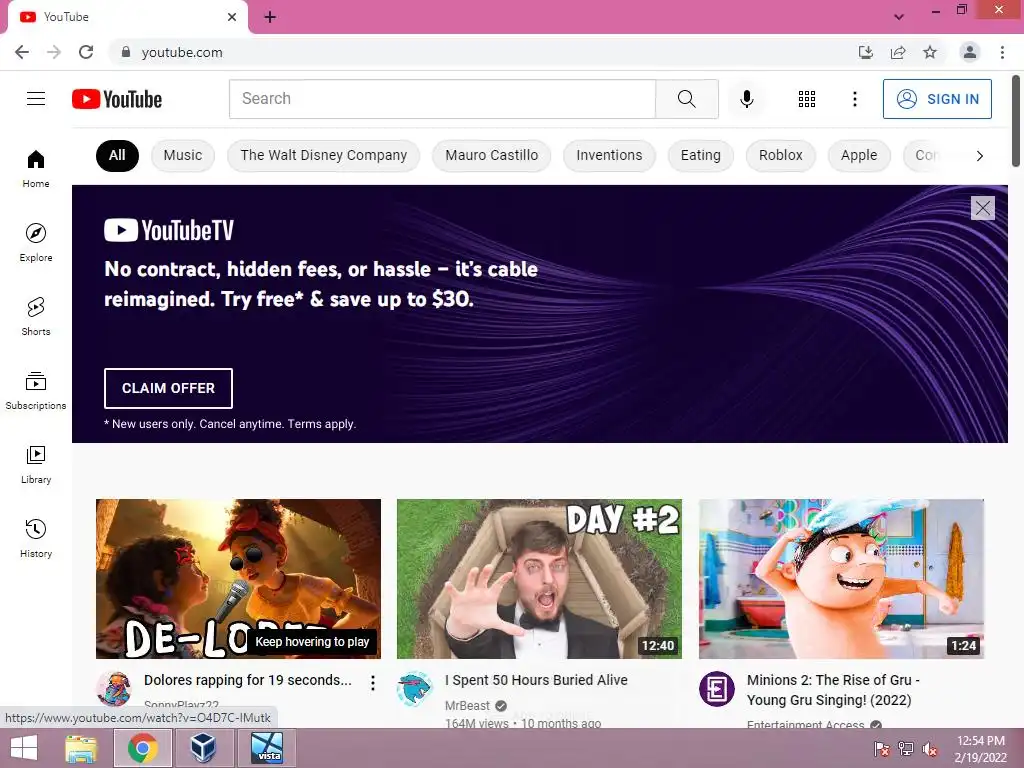
Task: Open the hamburger guide menu
Action: tap(36, 99)
